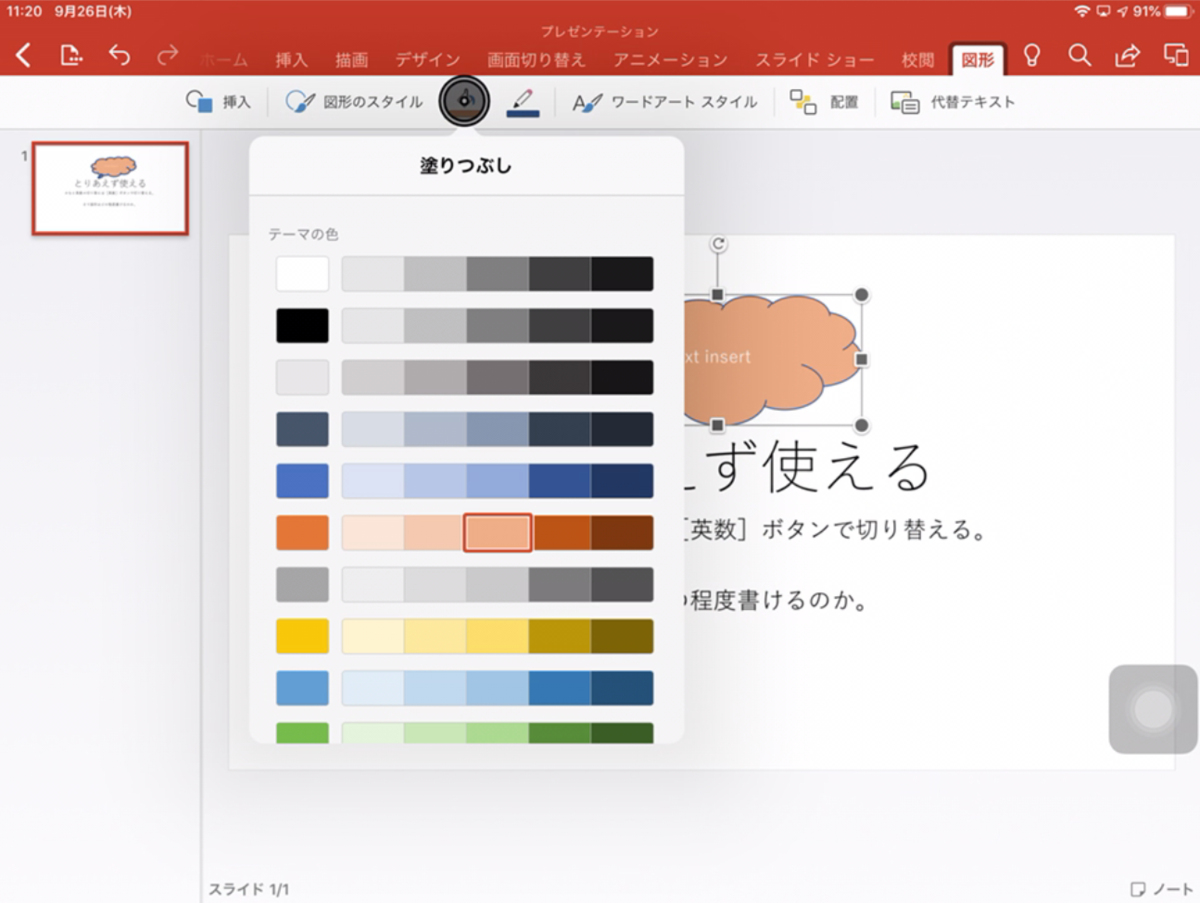Select the shape outline pen tool

(x=521, y=101)
